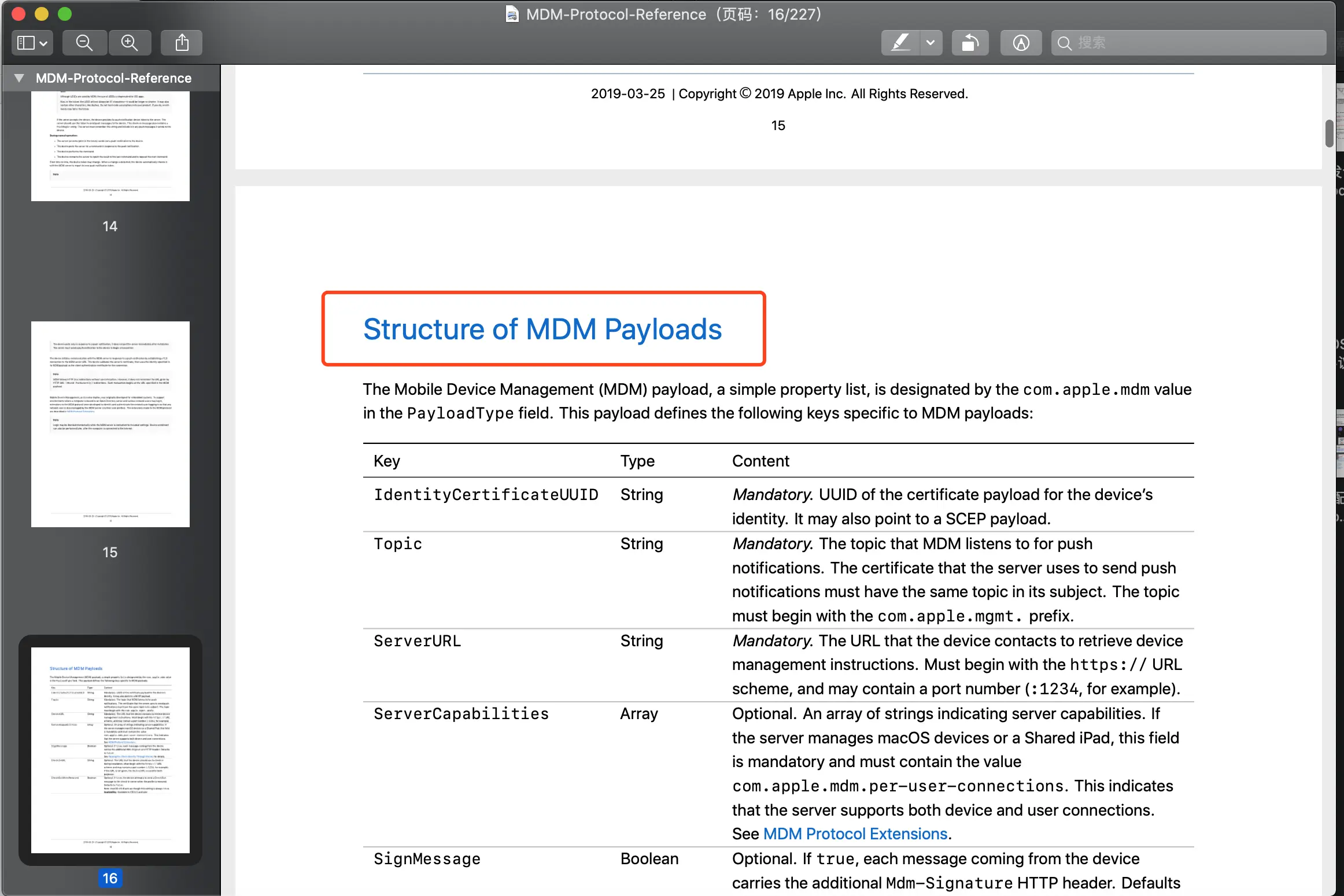Click the PDF document icon in title
The width and height of the screenshot is (1344, 896).
tap(512, 14)
